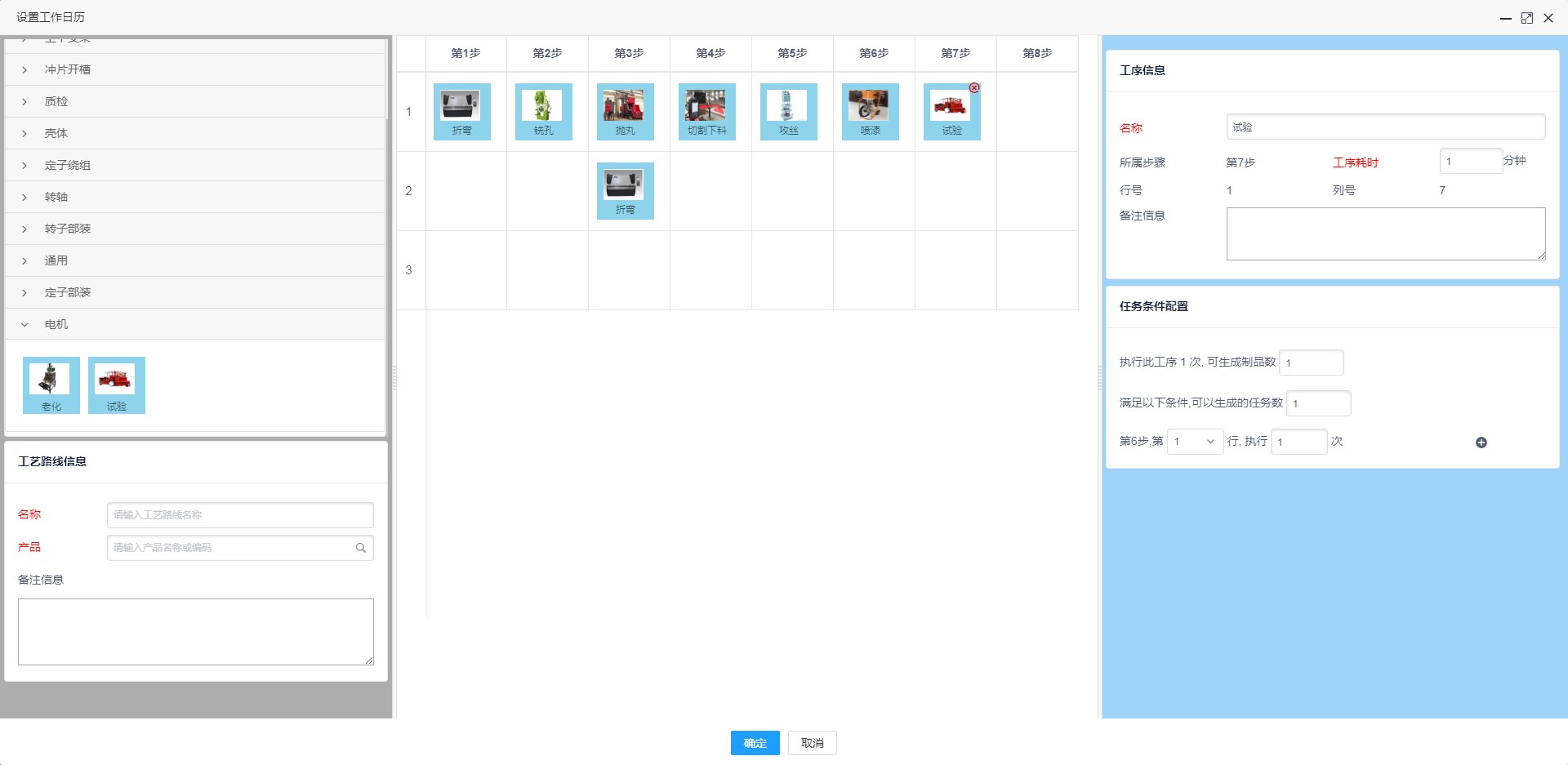Expand the 转轴 category

click(x=195, y=197)
